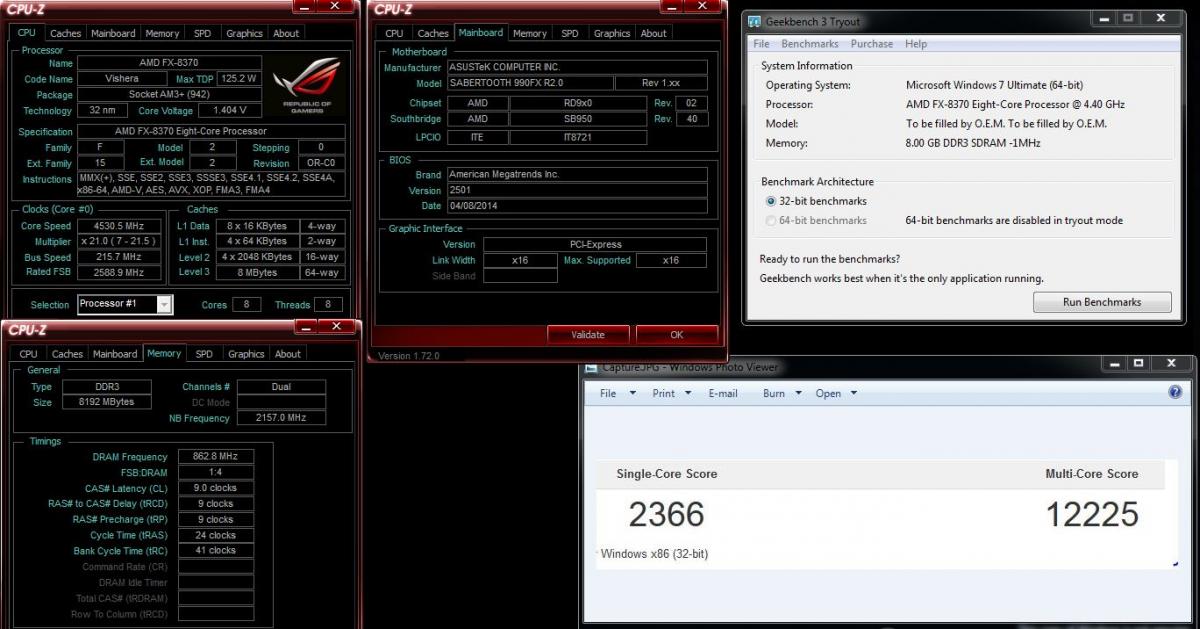1200x629 pixels.
Task: Click the Cycle Time value 24 clocks
Action: [x=216, y=535]
